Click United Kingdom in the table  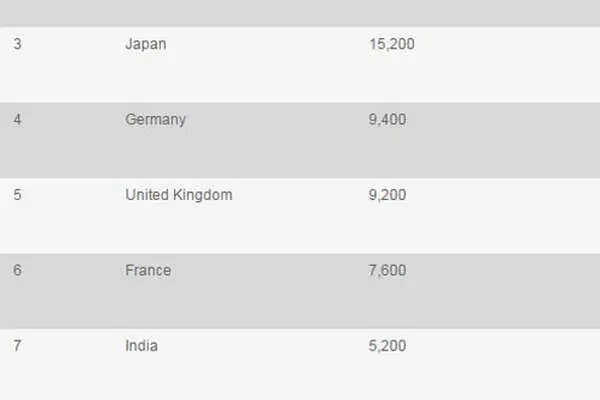tap(179, 195)
